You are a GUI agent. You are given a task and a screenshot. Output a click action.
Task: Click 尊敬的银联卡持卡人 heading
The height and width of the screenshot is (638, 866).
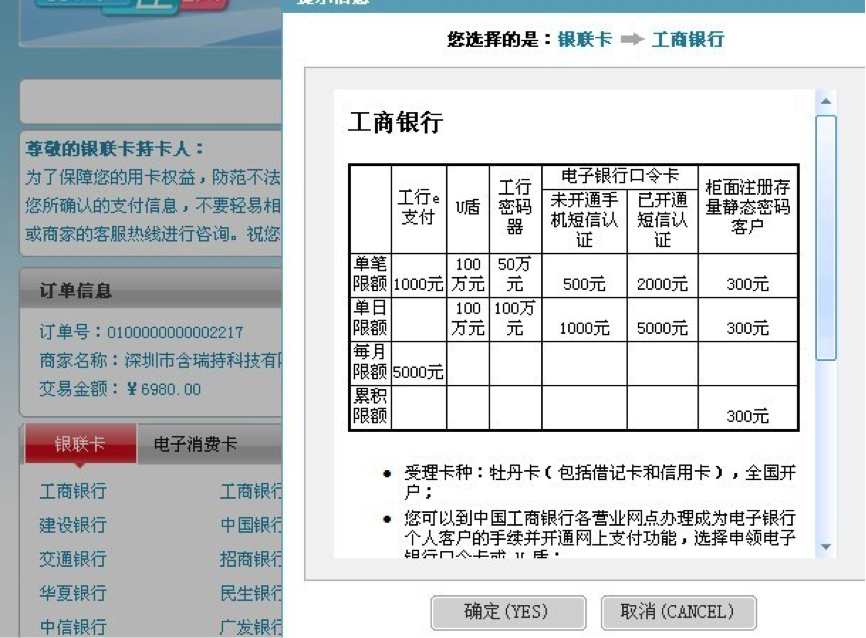(x=114, y=149)
